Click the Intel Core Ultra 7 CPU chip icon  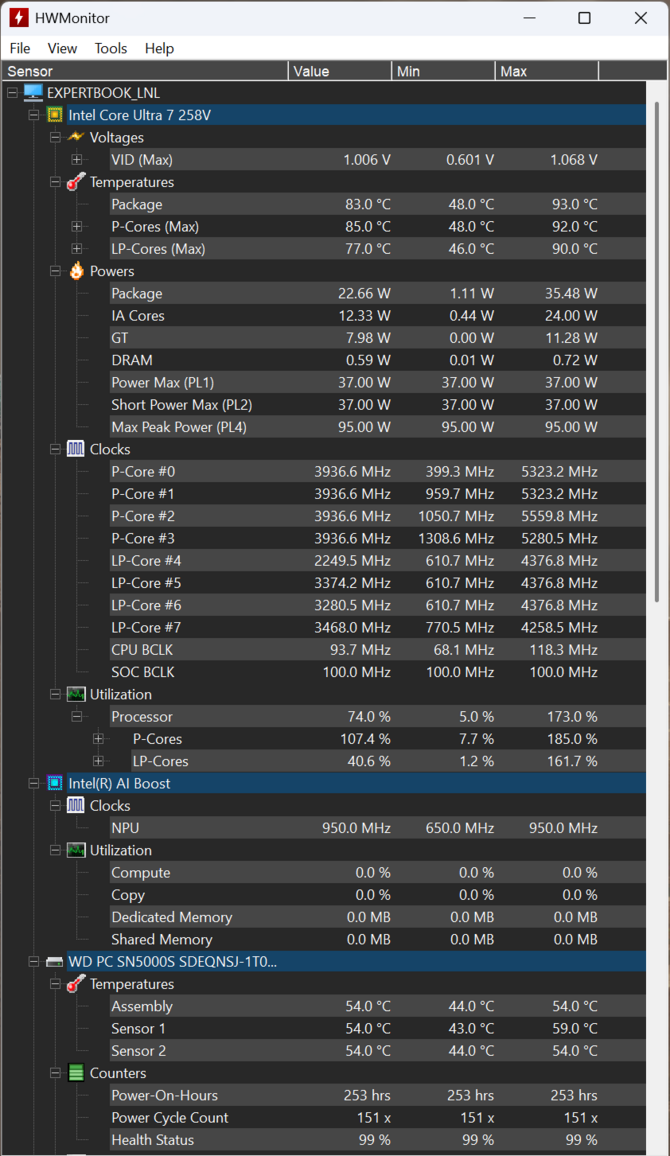pos(55,115)
